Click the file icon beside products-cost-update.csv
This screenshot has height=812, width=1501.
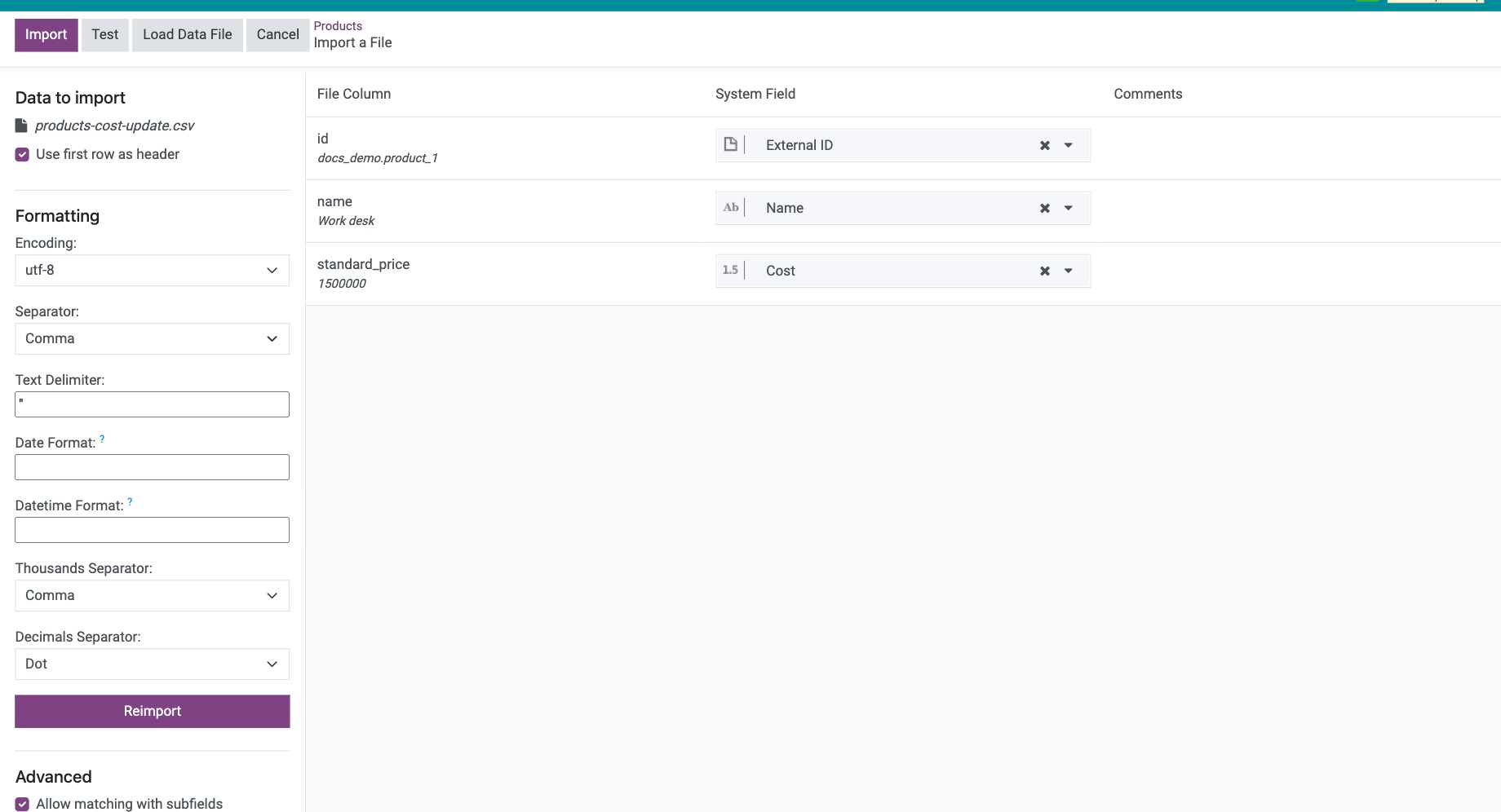pos(22,126)
